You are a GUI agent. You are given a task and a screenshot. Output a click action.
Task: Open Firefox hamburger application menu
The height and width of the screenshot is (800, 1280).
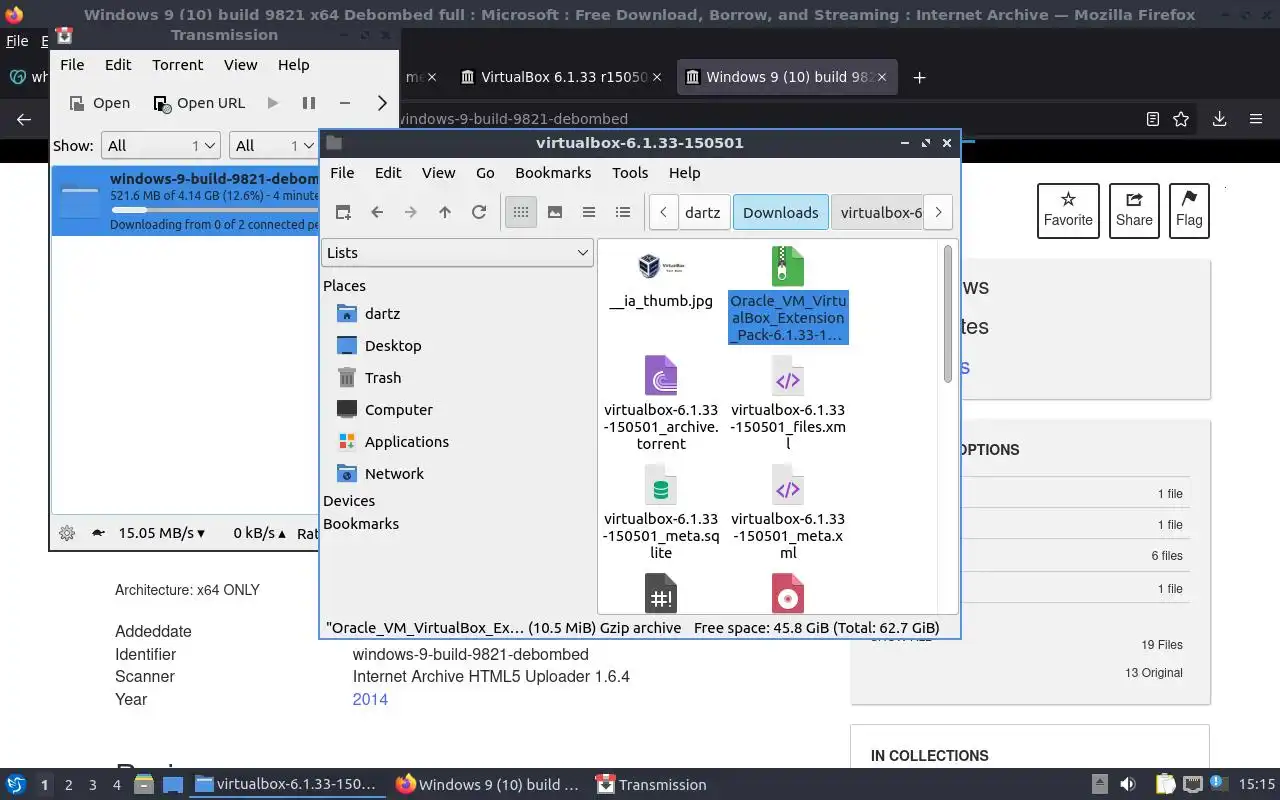coord(1256,119)
